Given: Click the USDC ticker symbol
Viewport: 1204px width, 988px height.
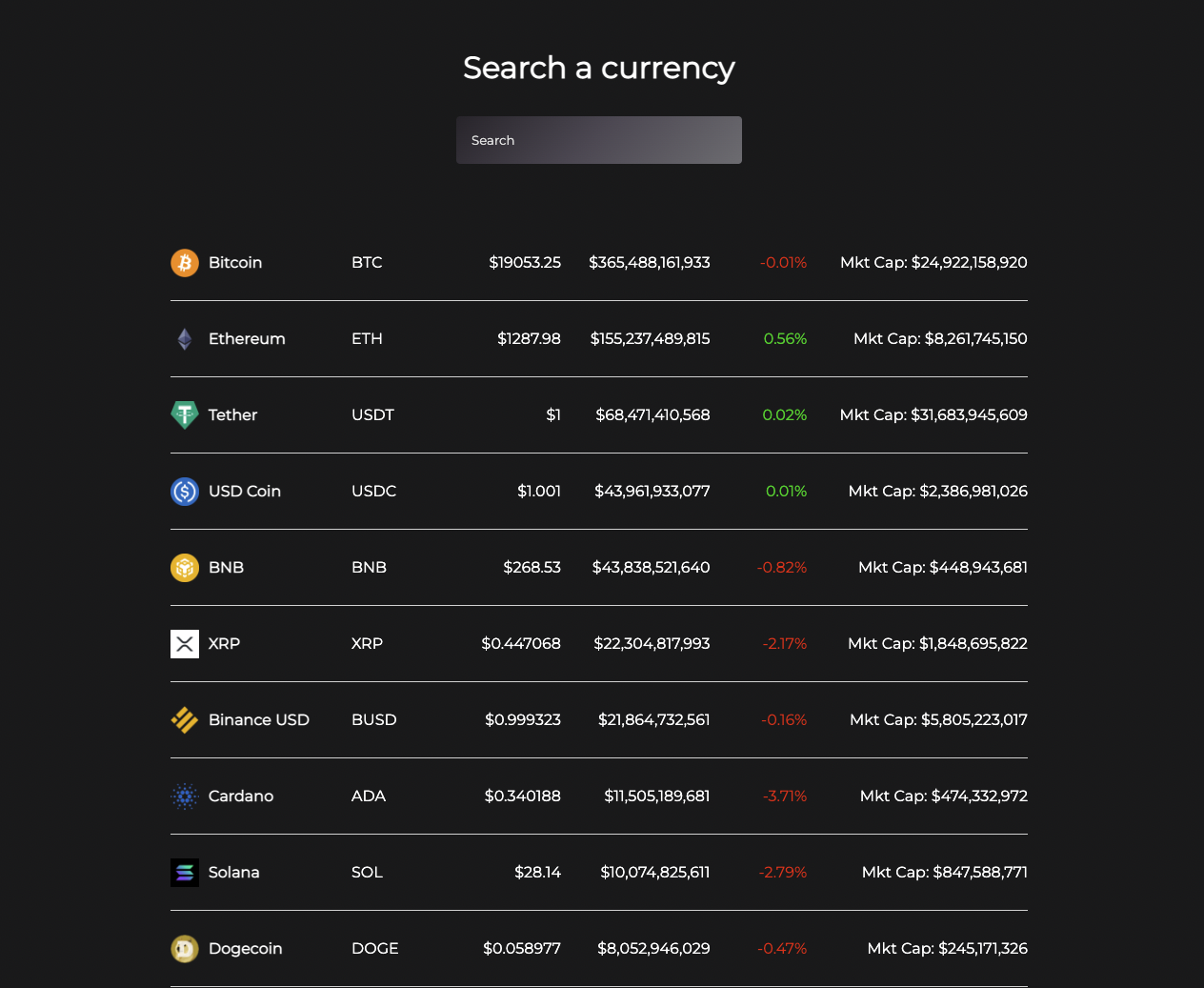Looking at the screenshot, I should [x=373, y=492].
